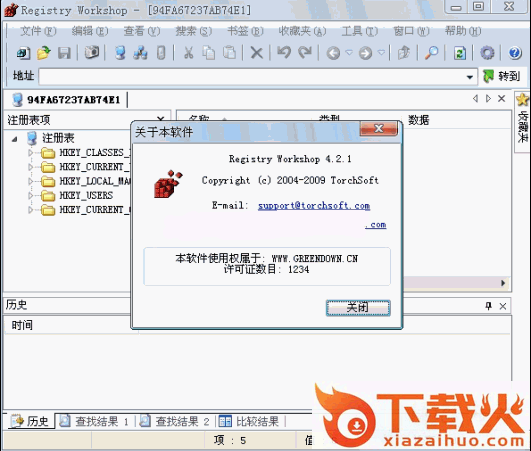Click the undo arrow icon
Screen dimensions: 531x451
(x=284, y=53)
